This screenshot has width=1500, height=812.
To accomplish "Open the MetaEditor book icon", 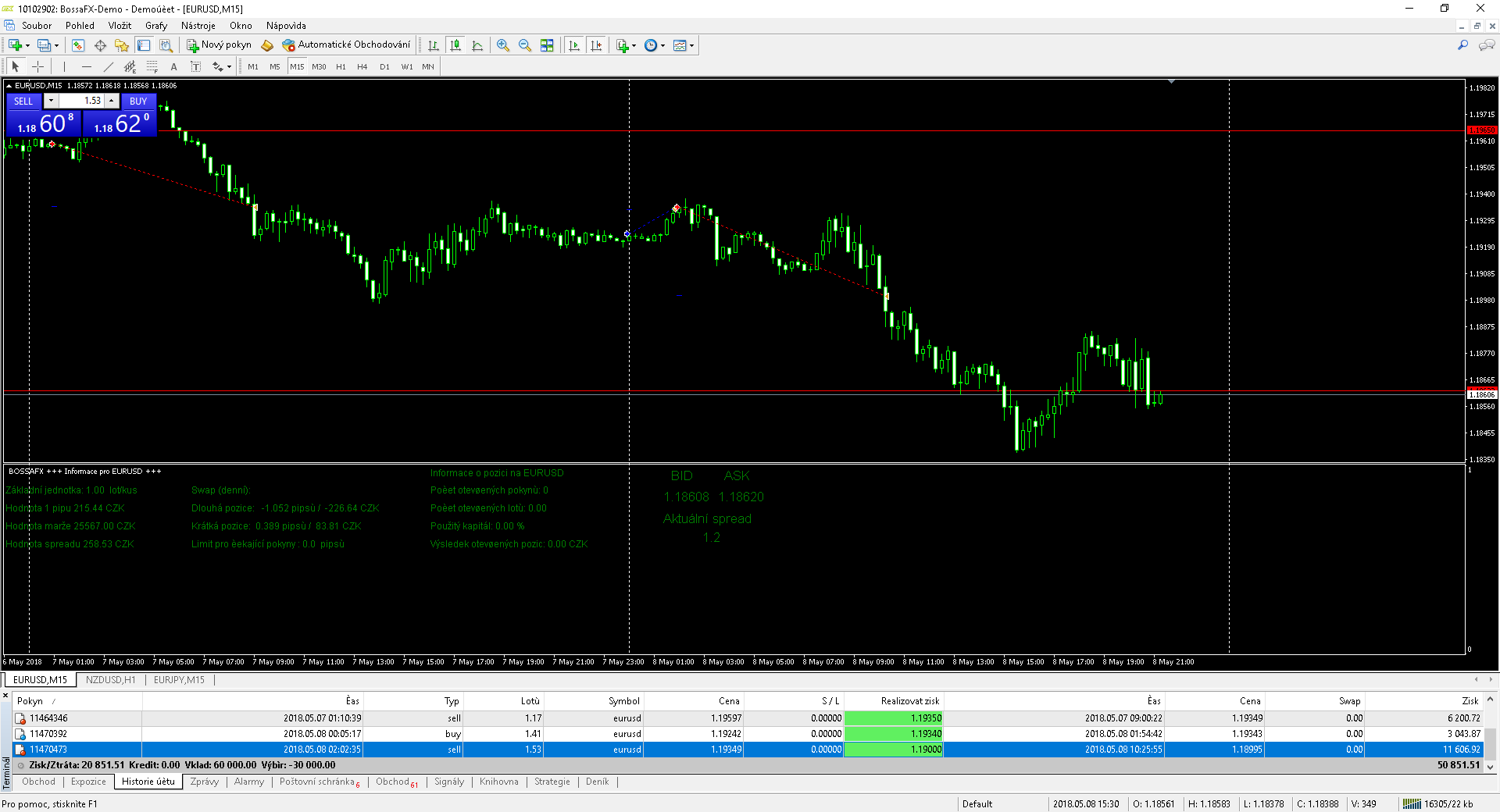I will (267, 45).
